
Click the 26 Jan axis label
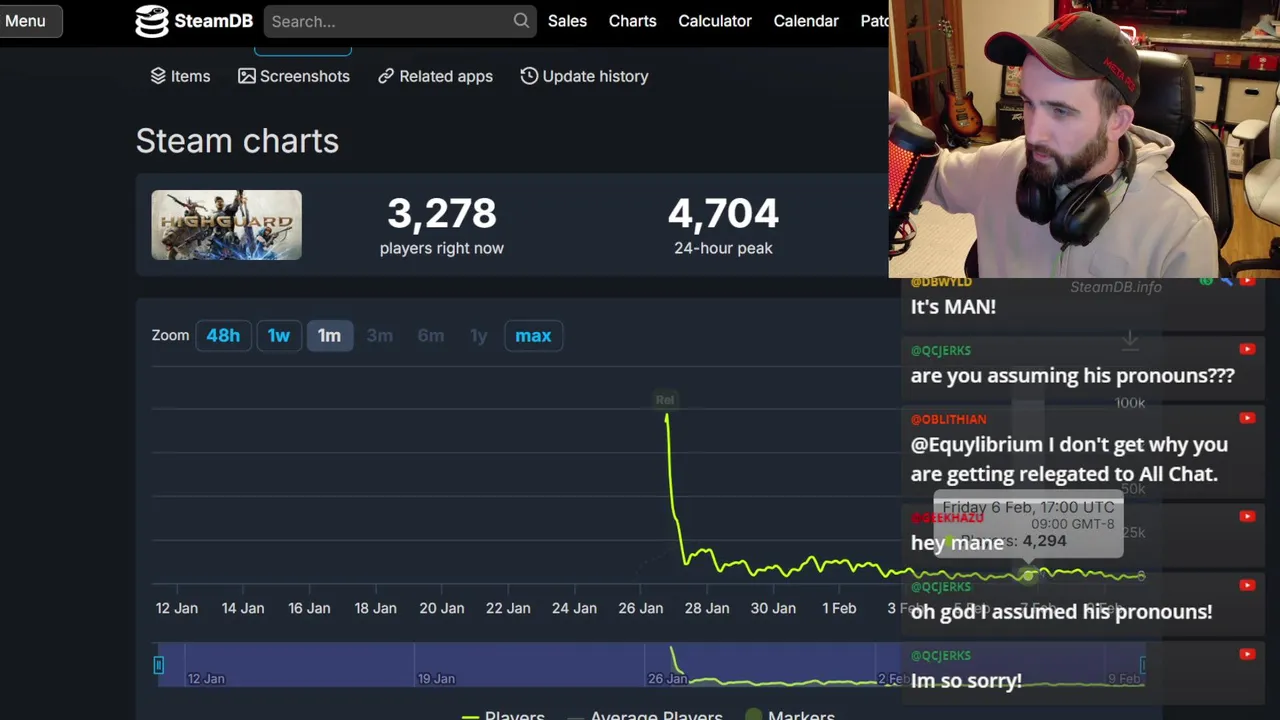pyautogui.click(x=640, y=608)
